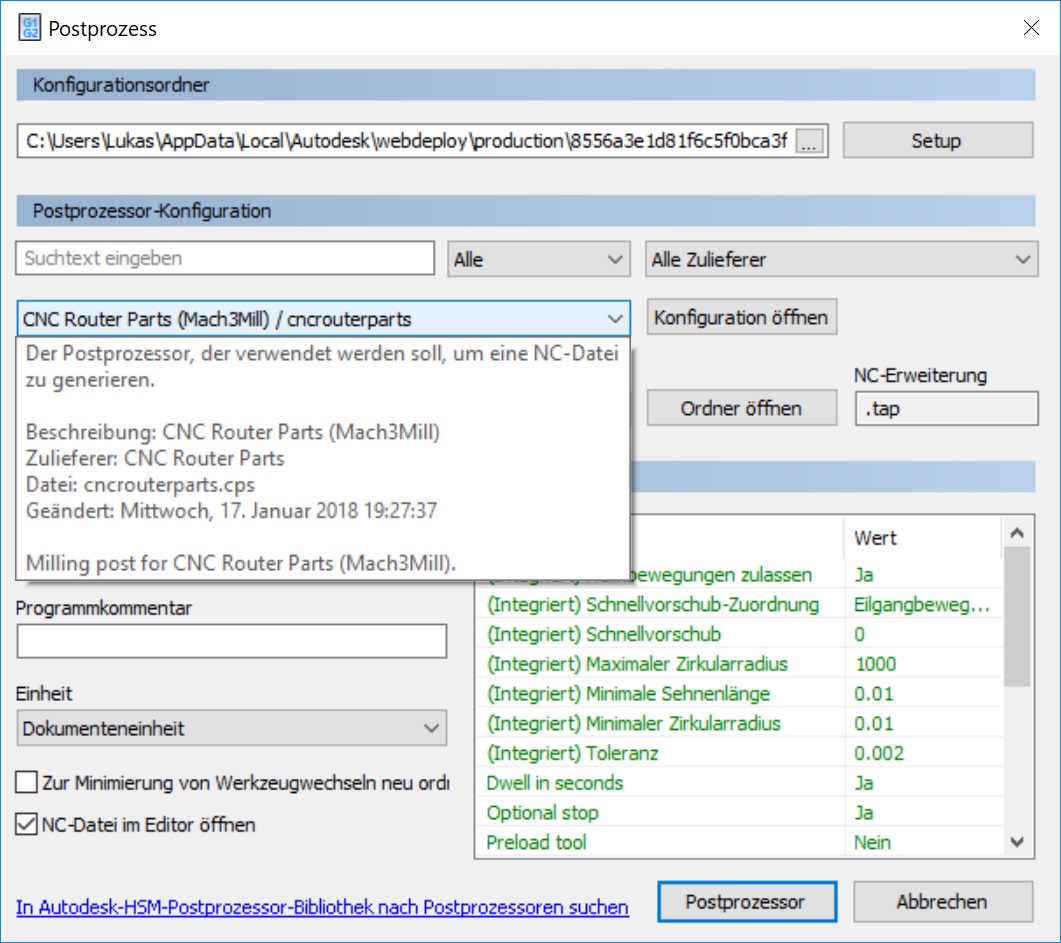The width and height of the screenshot is (1061, 943).
Task: Expand the CNC Router Parts postprocessor dropdown
Action: [323, 319]
